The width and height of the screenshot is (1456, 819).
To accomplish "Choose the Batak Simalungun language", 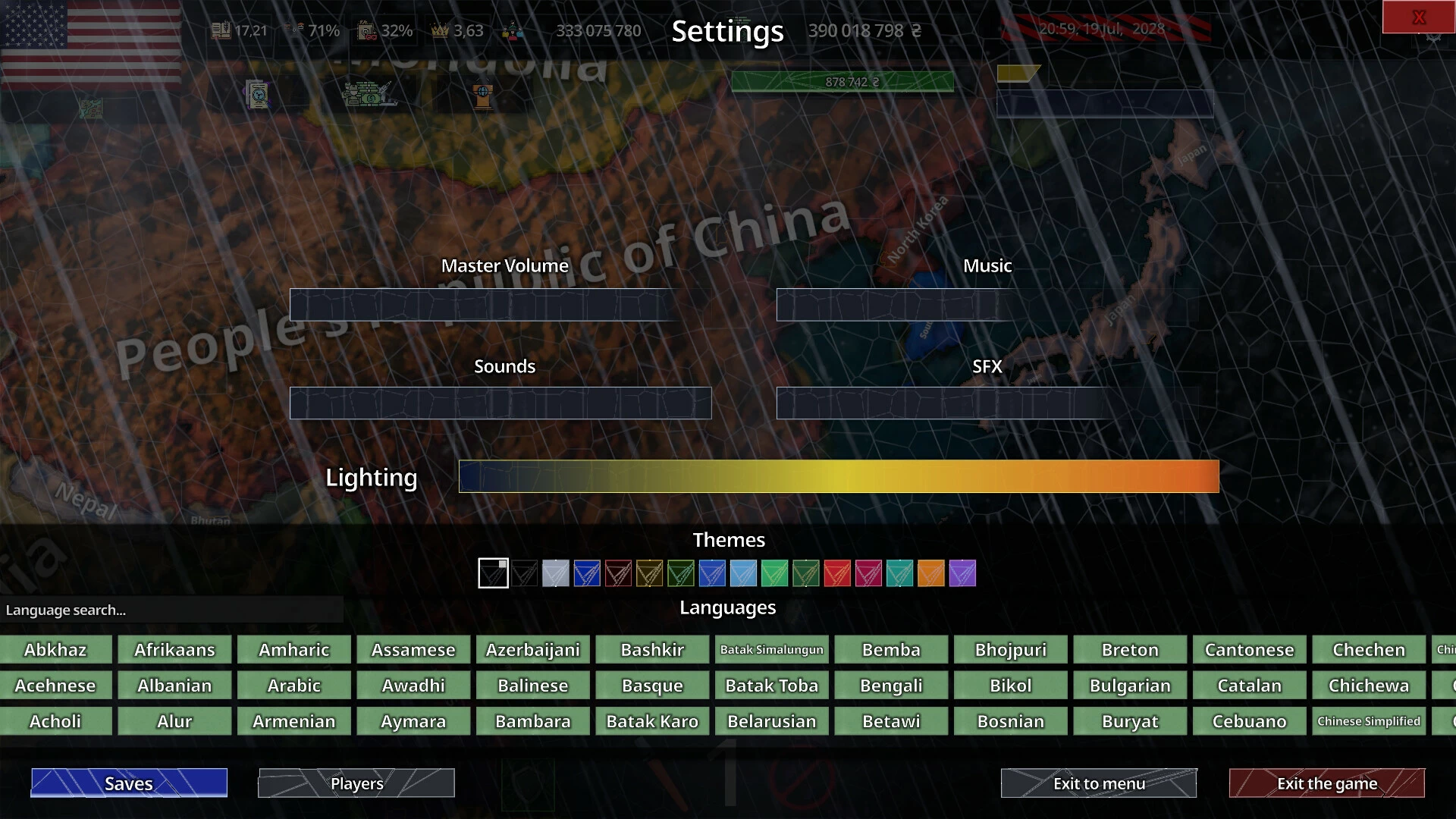I will pyautogui.click(x=772, y=650).
